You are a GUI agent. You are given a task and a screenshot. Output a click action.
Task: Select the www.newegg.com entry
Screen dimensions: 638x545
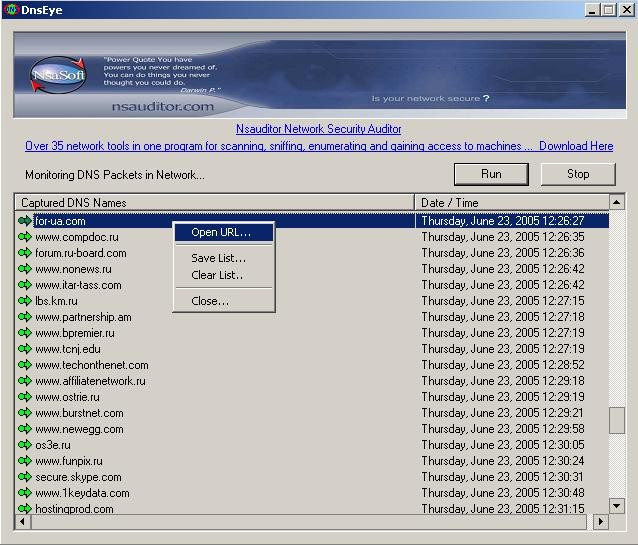79,429
